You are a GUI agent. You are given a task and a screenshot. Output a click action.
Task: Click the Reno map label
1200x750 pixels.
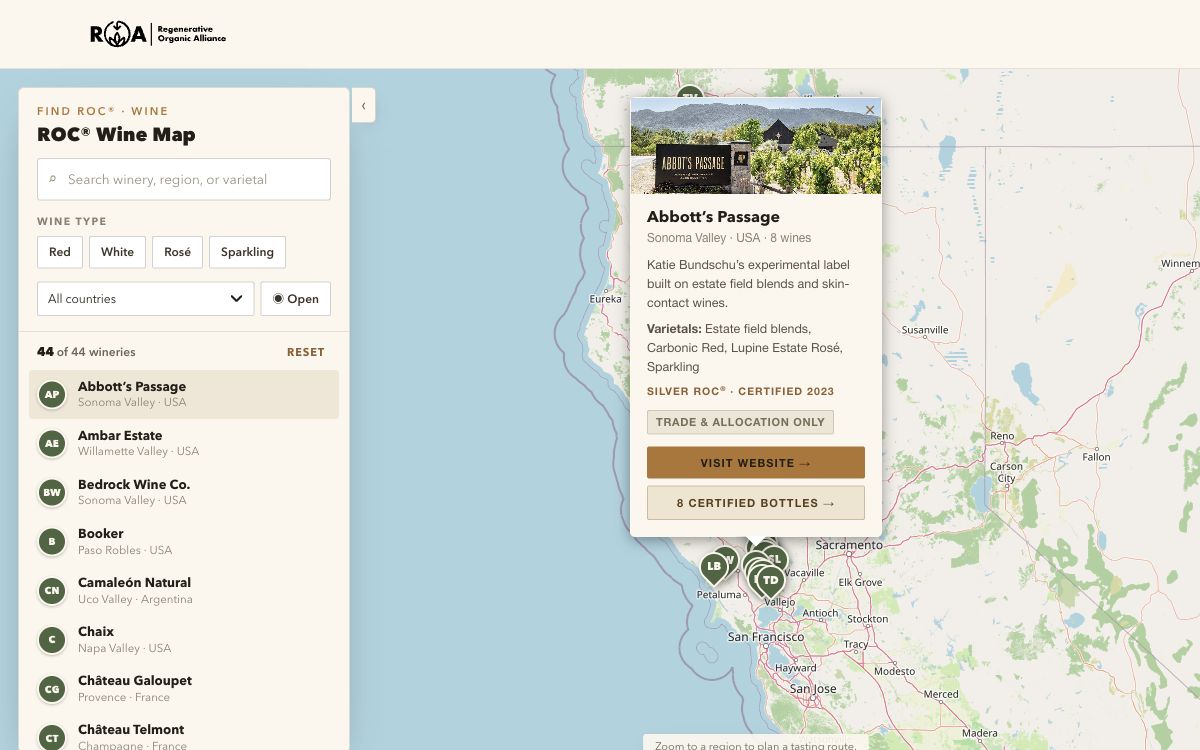point(1002,436)
